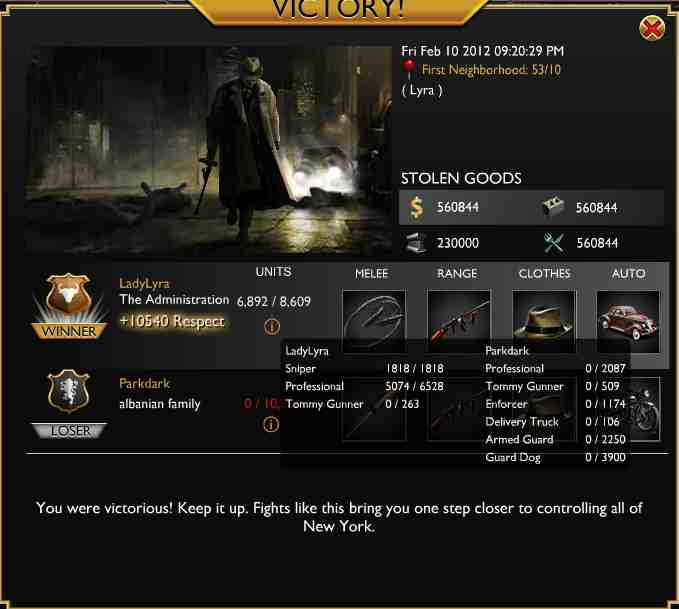Click the steel beams stolen goods icon

pyautogui.click(x=416, y=243)
